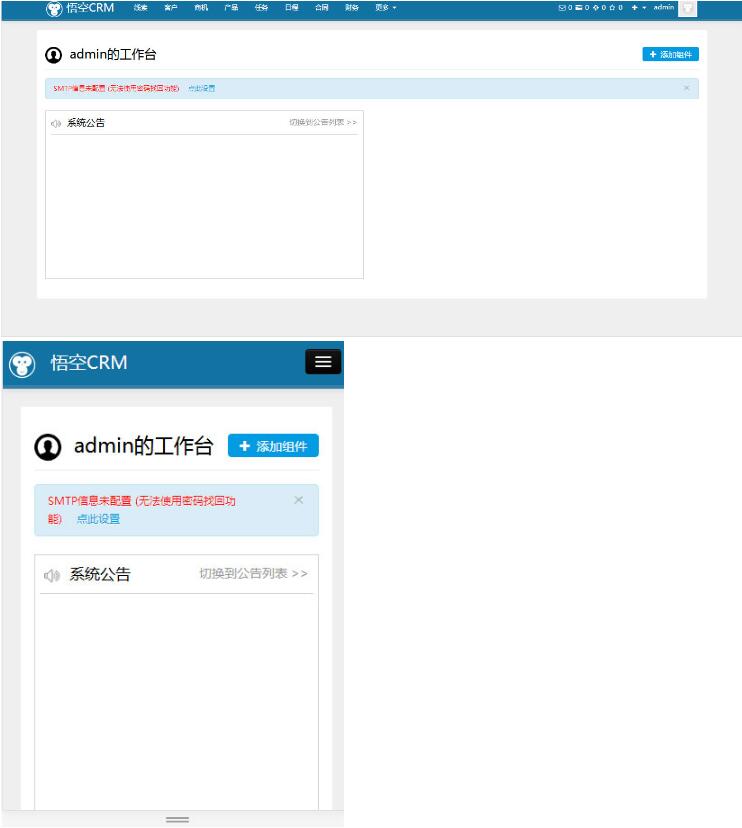Click the monkey logo in the desktop navbar

pos(54,9)
